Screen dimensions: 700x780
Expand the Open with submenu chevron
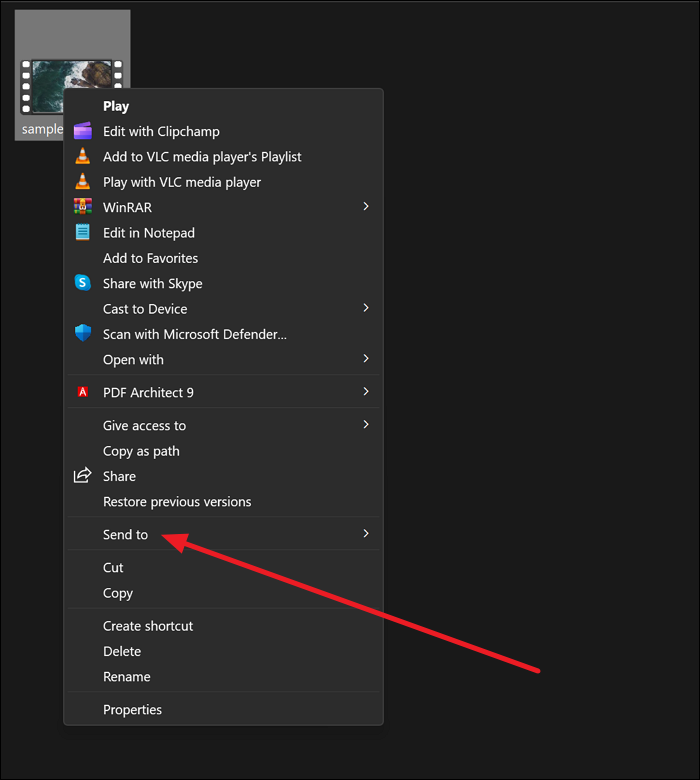[x=366, y=359]
